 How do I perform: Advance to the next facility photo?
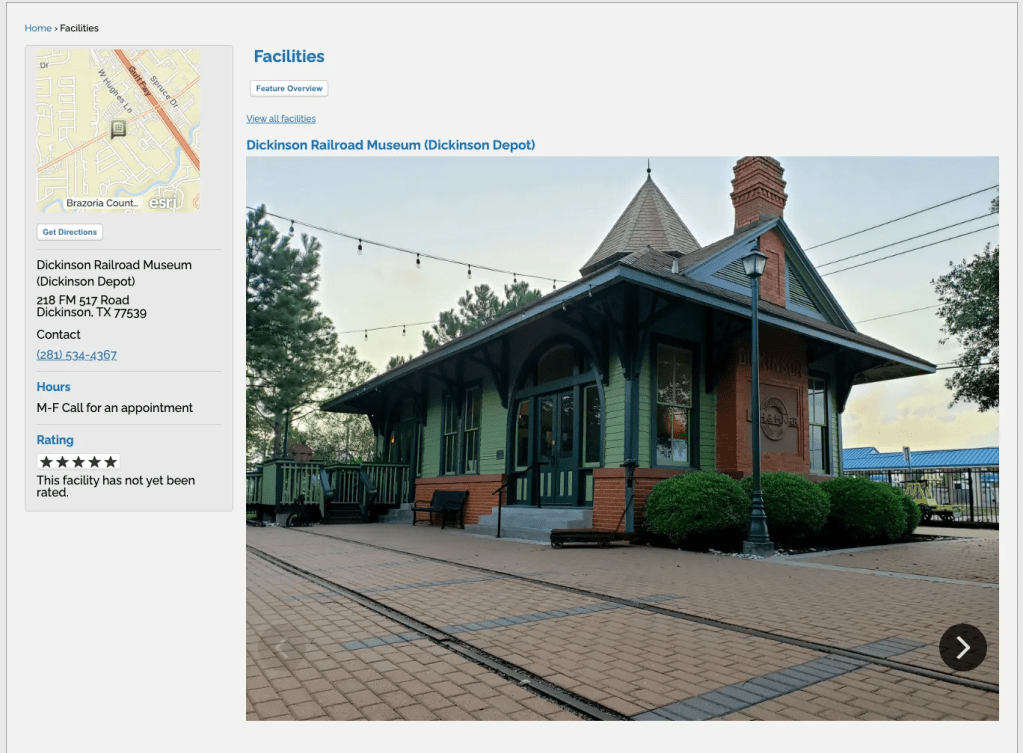tap(962, 647)
